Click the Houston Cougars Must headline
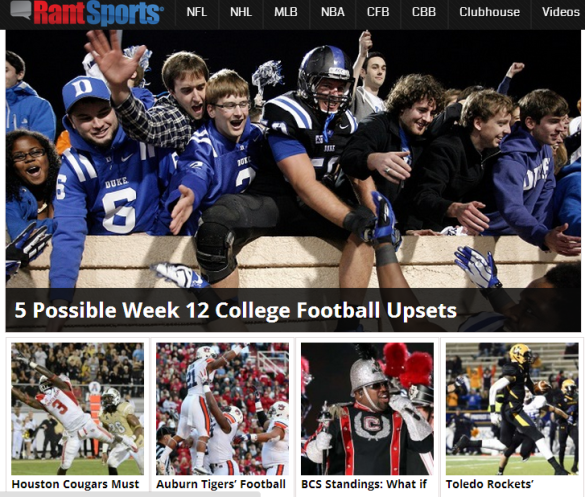Viewport: 585px width, 497px height. click(75, 484)
